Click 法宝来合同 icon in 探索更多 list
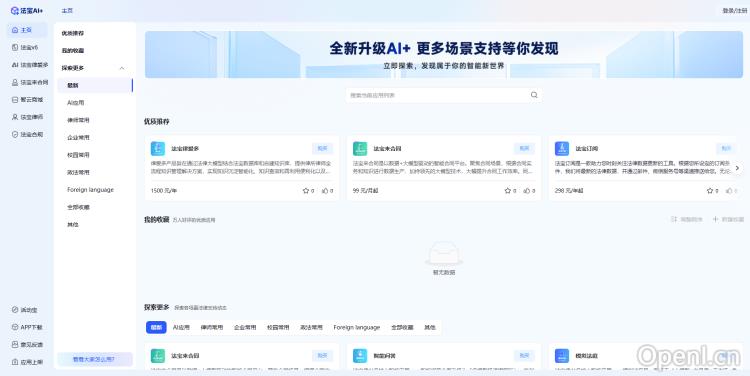The height and width of the screenshot is (376, 750). pos(158,355)
